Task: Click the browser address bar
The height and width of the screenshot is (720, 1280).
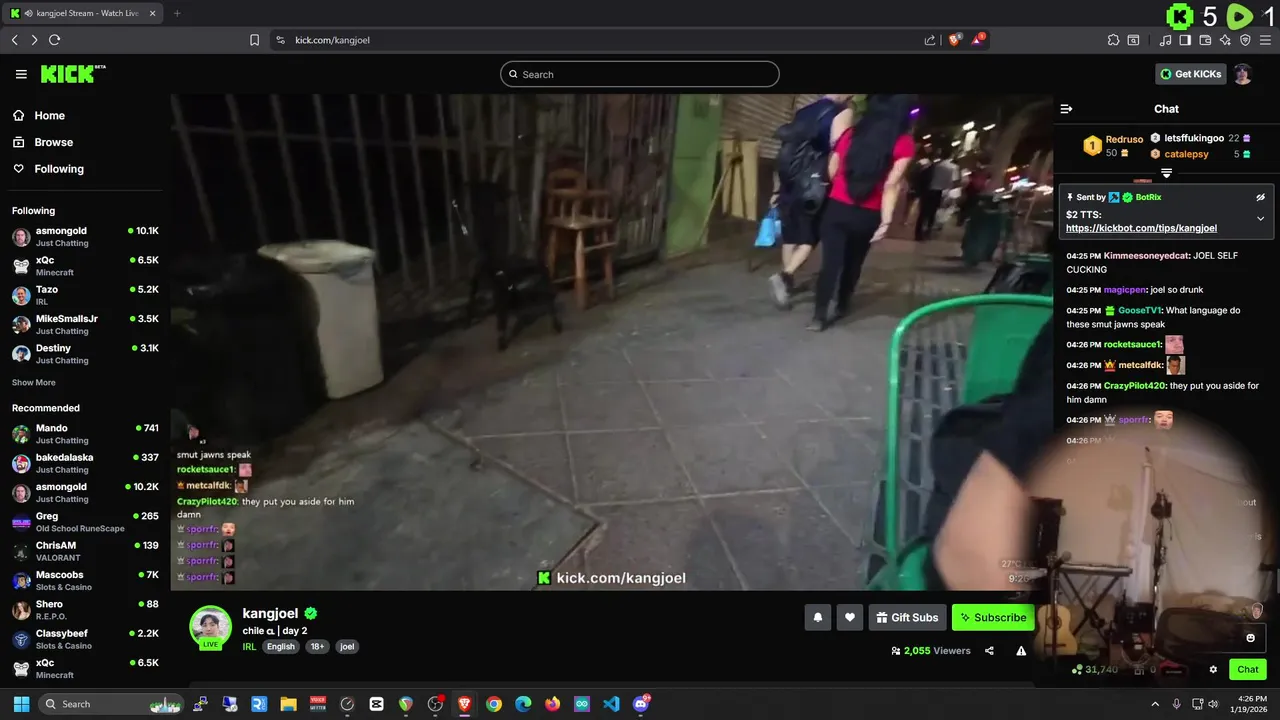Action: [x=600, y=40]
